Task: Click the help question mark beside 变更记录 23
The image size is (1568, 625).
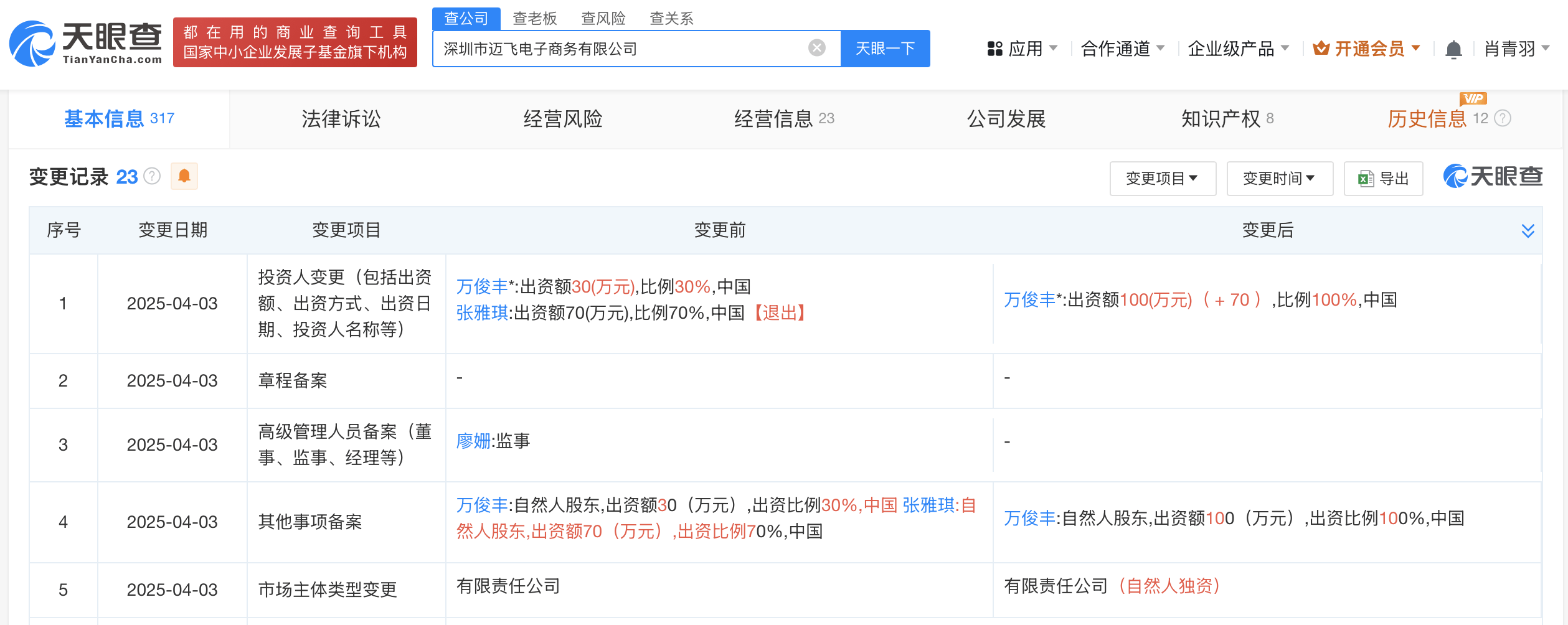Action: (152, 177)
